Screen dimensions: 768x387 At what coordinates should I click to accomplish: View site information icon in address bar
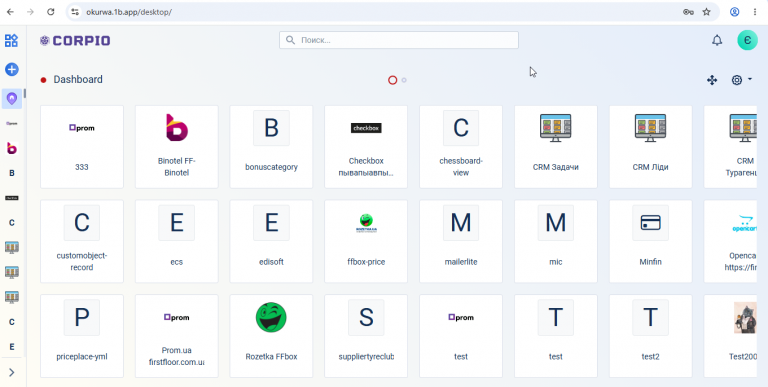click(75, 12)
